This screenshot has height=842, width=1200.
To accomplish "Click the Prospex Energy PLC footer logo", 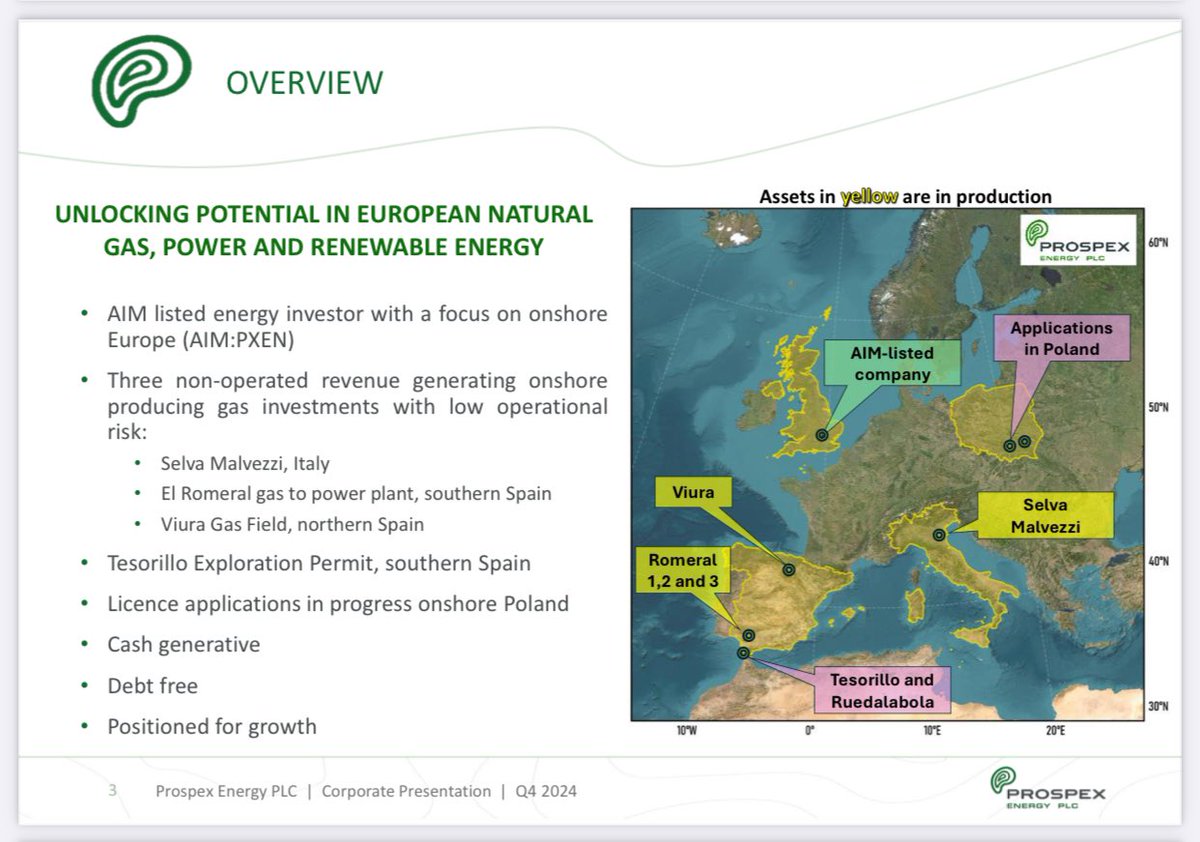I will (1047, 789).
